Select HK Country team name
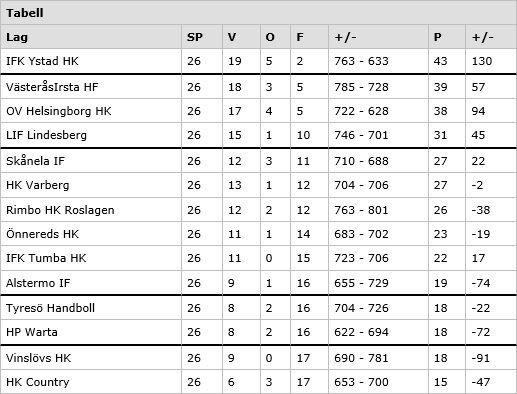The width and height of the screenshot is (517, 394). [38, 382]
